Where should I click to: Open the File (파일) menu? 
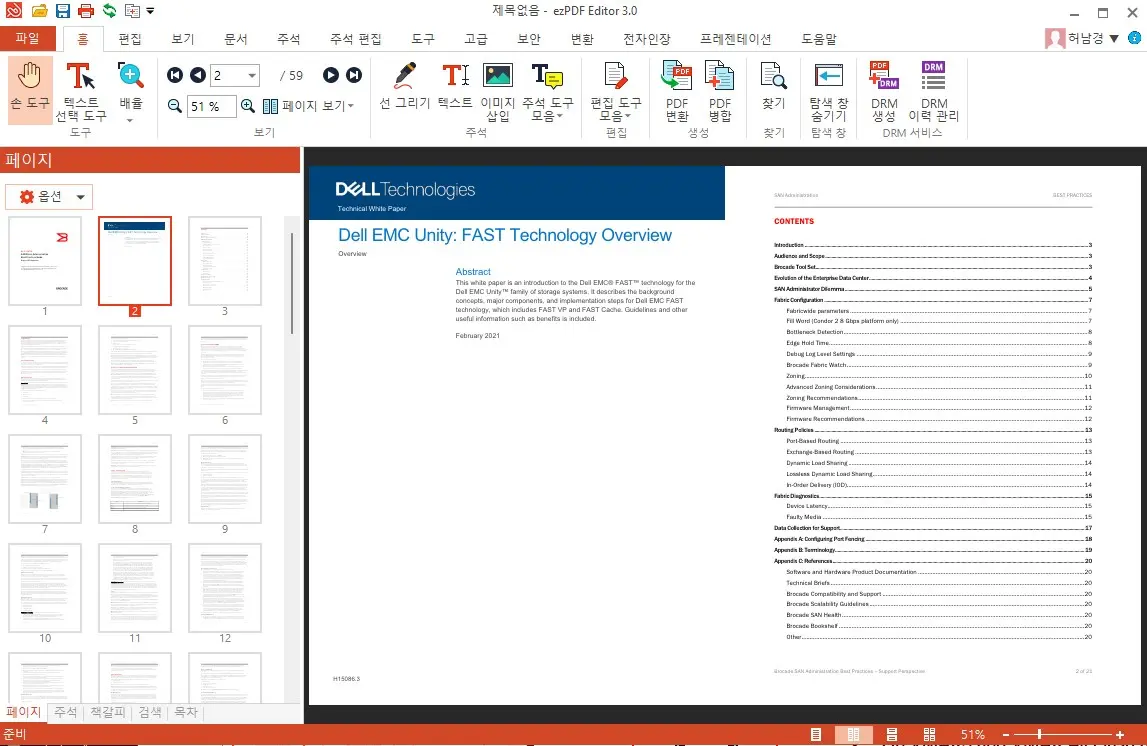[28, 38]
